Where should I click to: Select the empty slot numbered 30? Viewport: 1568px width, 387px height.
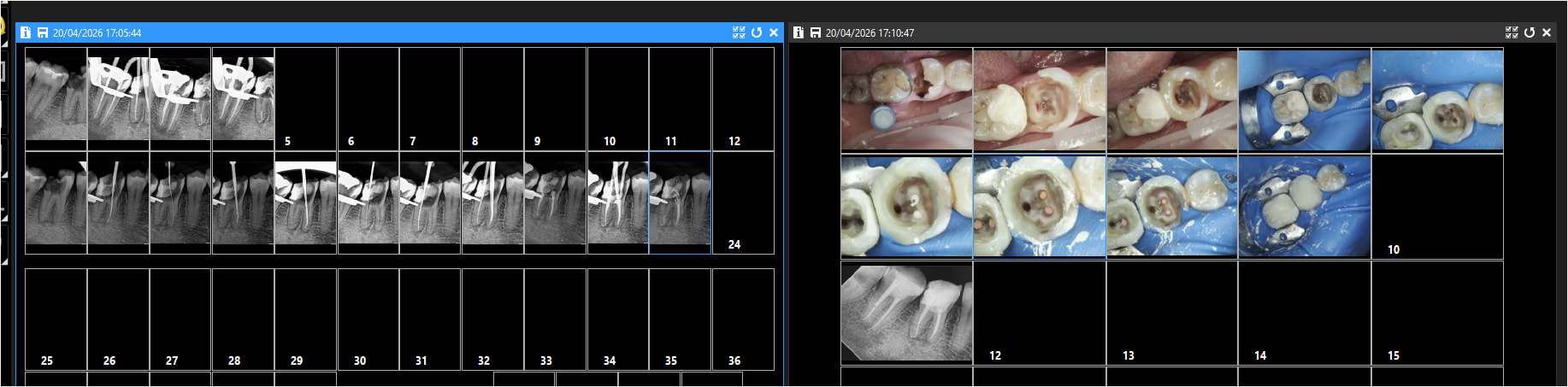coord(368,319)
